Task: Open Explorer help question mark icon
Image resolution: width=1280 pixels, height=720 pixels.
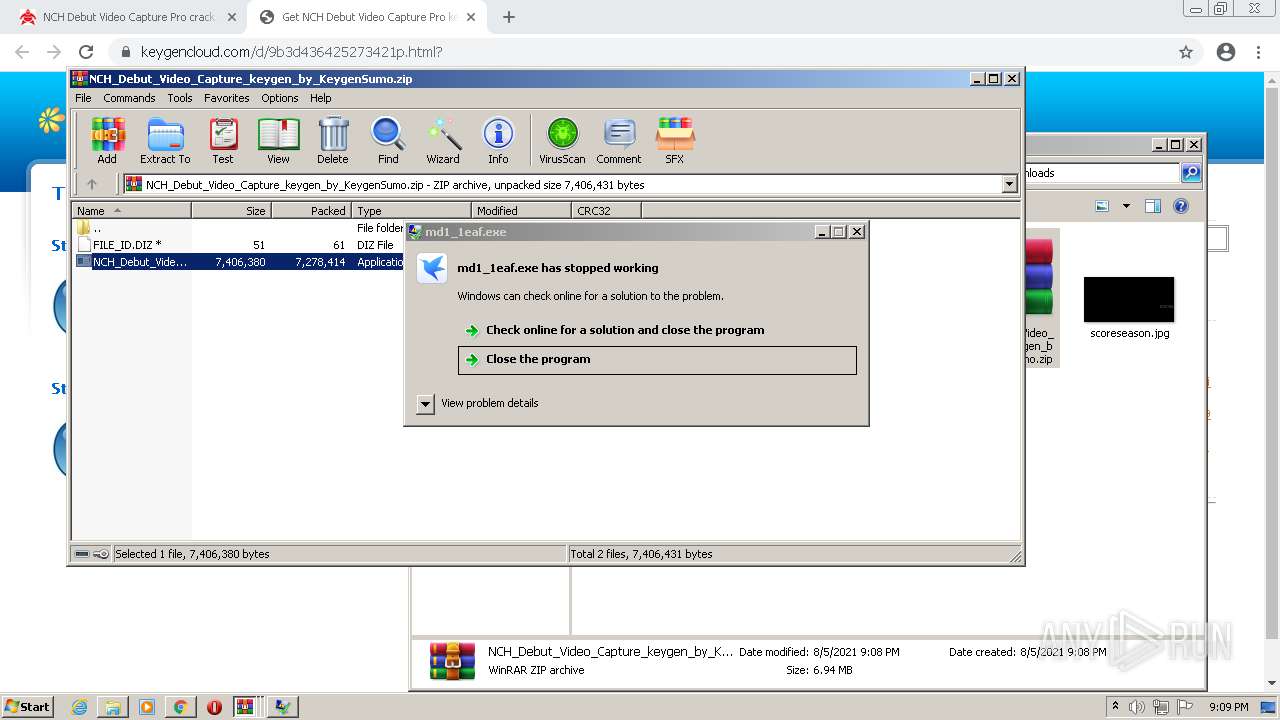Action: (1181, 206)
